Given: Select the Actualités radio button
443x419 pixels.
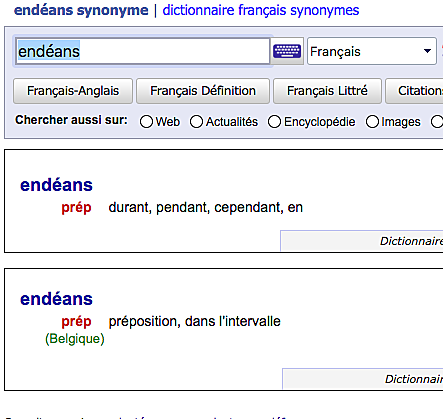Looking at the screenshot, I should [x=196, y=122].
